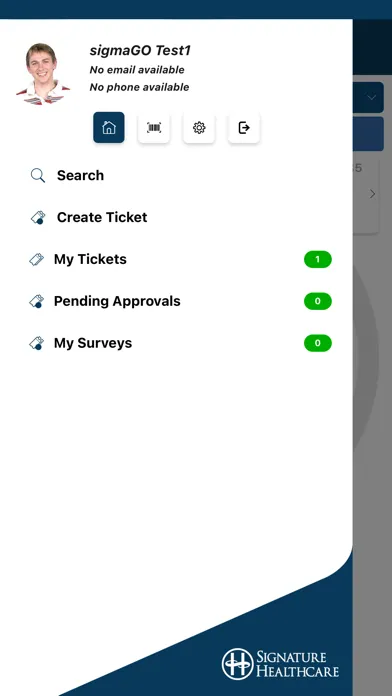Screen dimensions: 392x696
Task: Tap the Create Ticket tag icon
Action: pos(38,218)
